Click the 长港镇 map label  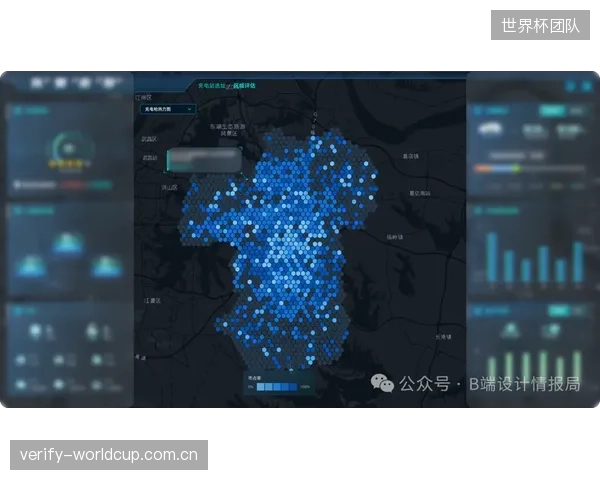click(443, 337)
